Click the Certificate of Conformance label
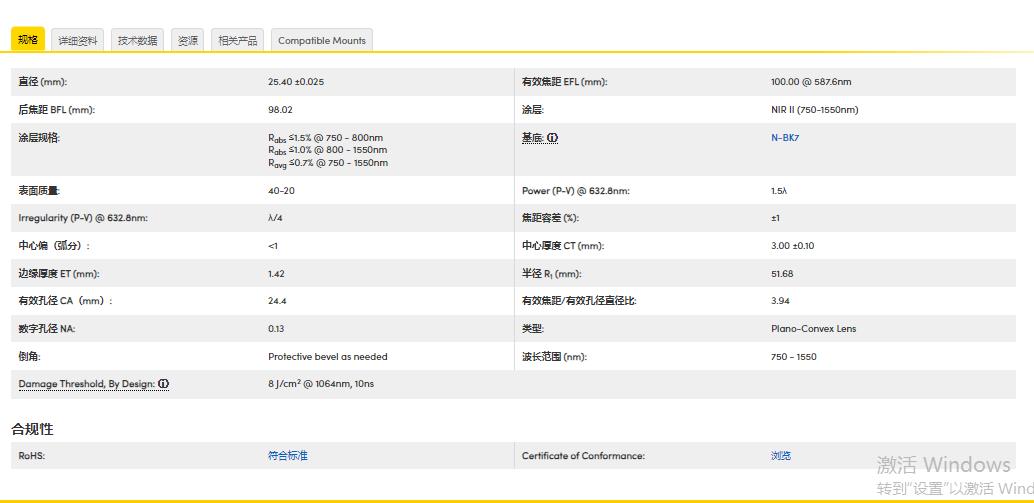Viewport: 1034px width, 503px height. click(583, 456)
